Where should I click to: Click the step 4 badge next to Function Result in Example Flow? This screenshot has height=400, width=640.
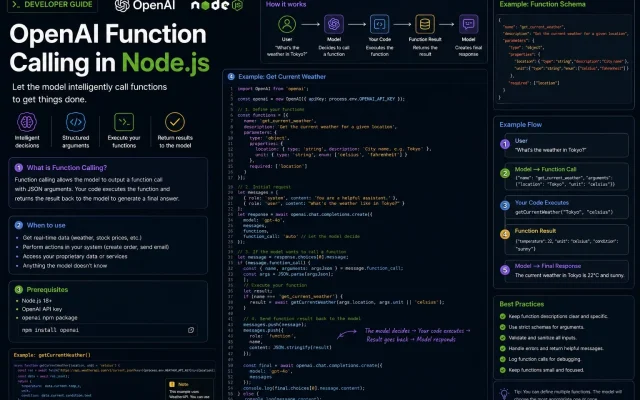505,234
